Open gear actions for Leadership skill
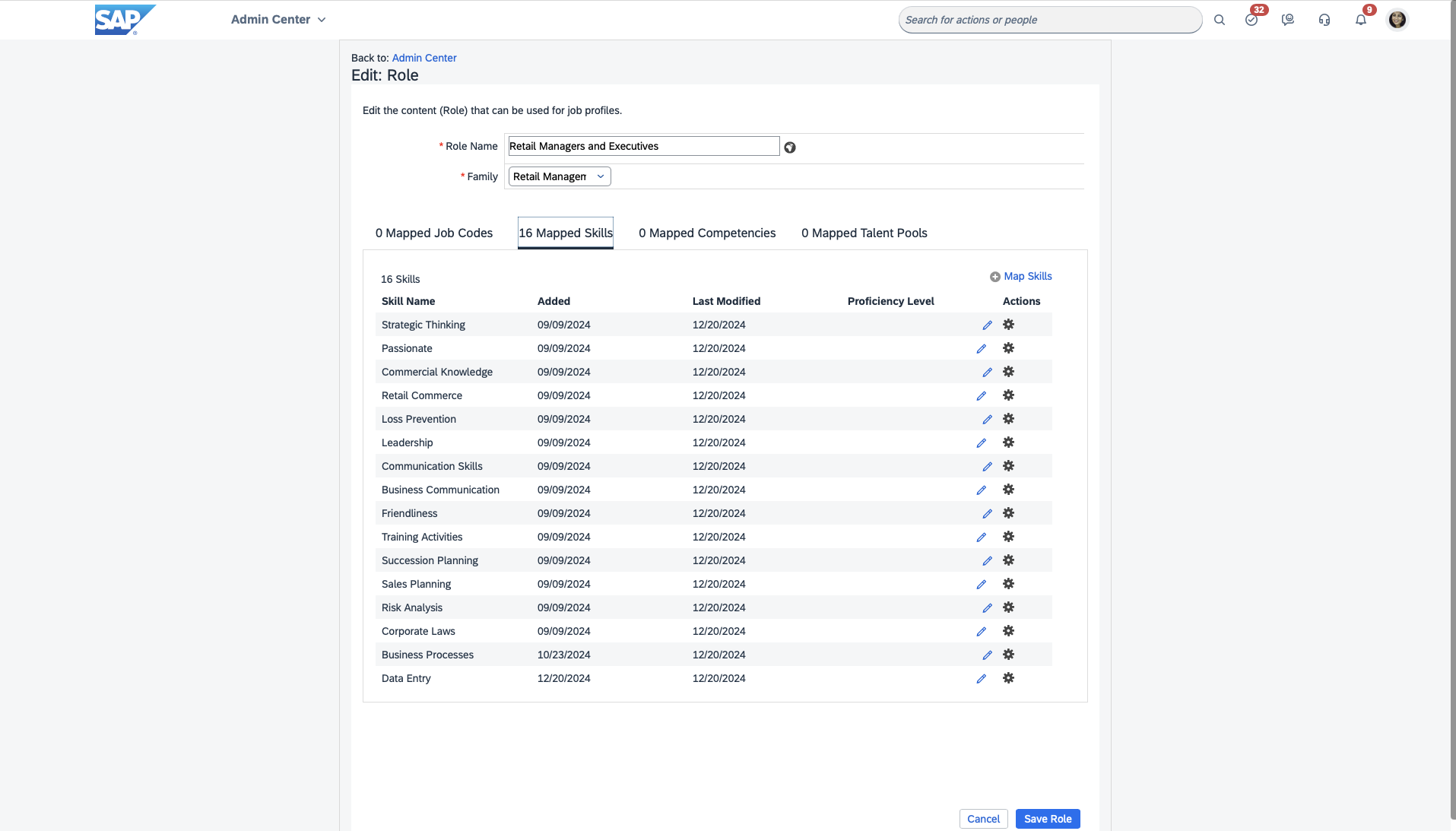This screenshot has width=1456, height=831. coord(1008,442)
